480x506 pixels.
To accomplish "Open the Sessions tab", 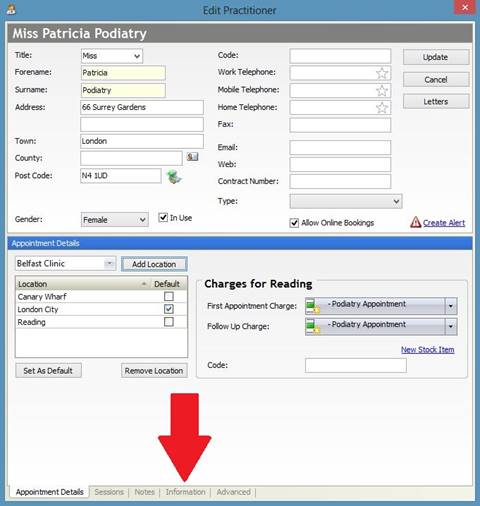I will click(109, 492).
